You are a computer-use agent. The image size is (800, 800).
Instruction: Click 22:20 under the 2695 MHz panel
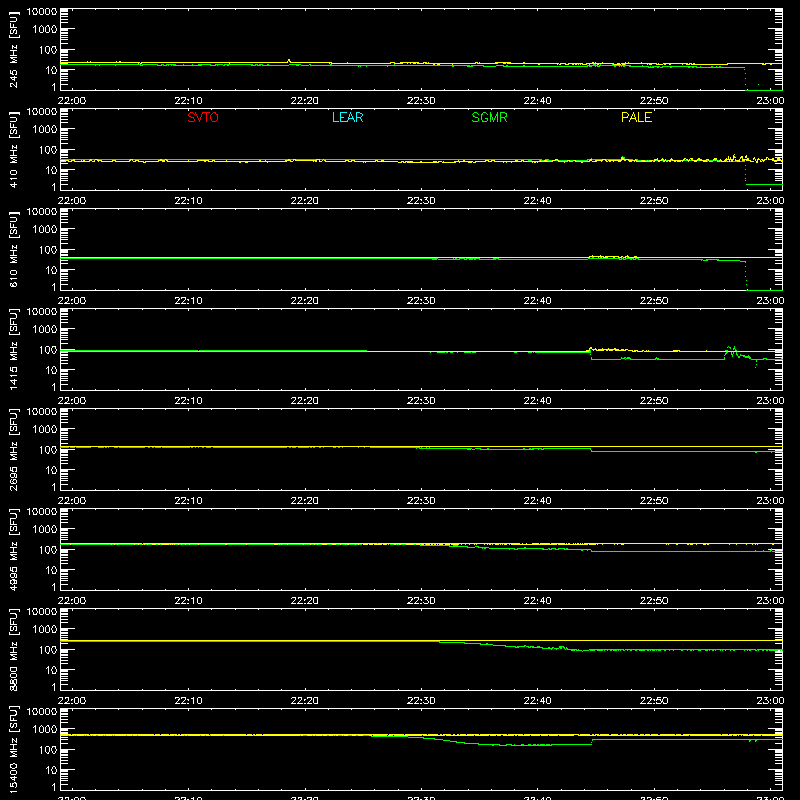305,501
